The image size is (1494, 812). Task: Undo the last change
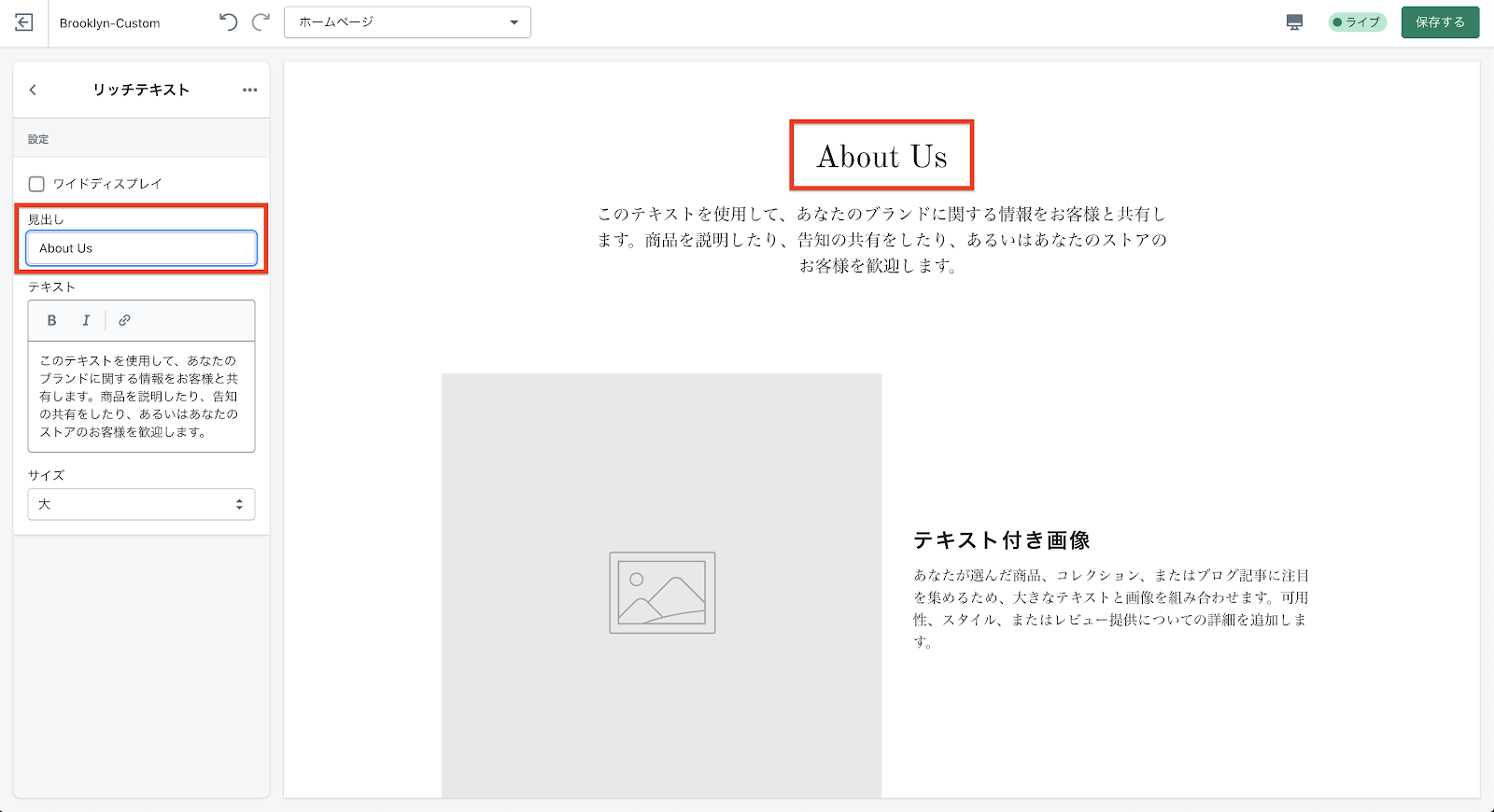tap(228, 22)
